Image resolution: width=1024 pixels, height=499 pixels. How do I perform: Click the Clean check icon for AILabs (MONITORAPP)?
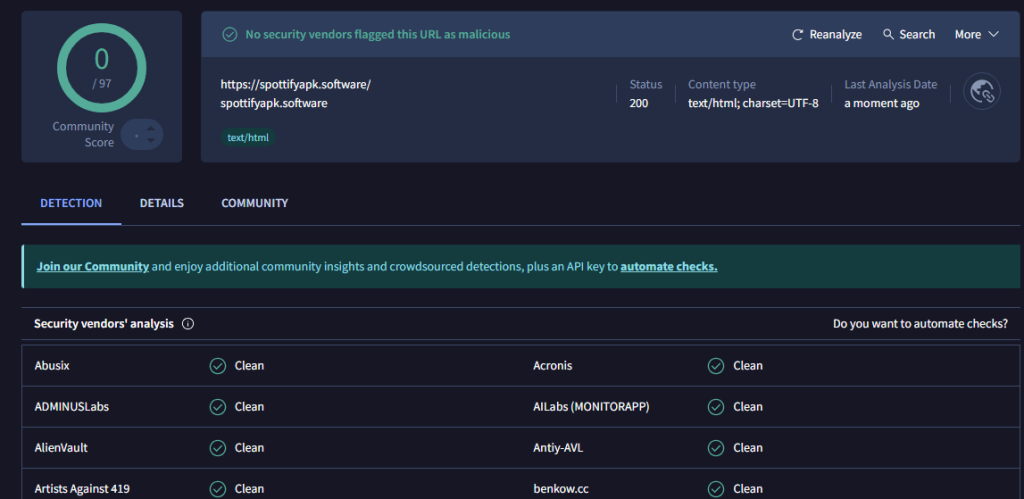(x=716, y=407)
